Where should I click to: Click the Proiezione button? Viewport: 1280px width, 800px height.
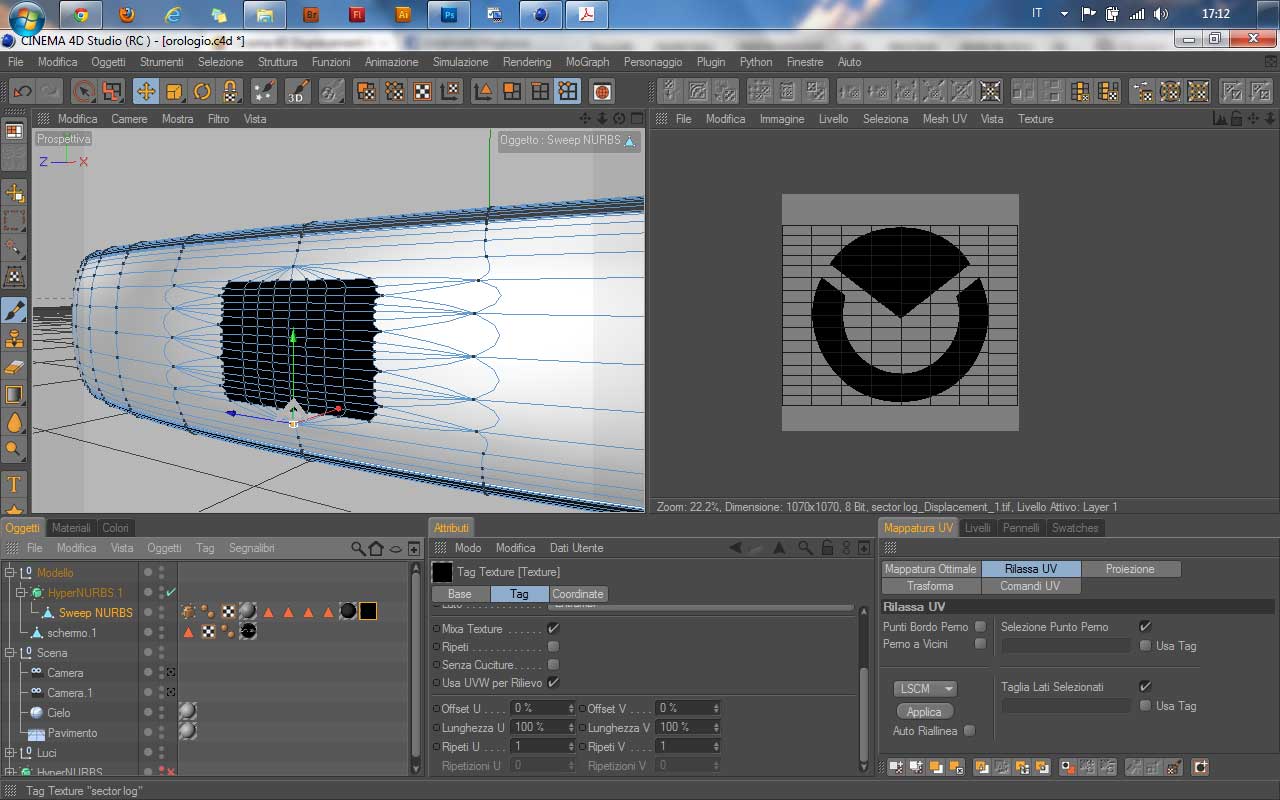pyautogui.click(x=1130, y=569)
